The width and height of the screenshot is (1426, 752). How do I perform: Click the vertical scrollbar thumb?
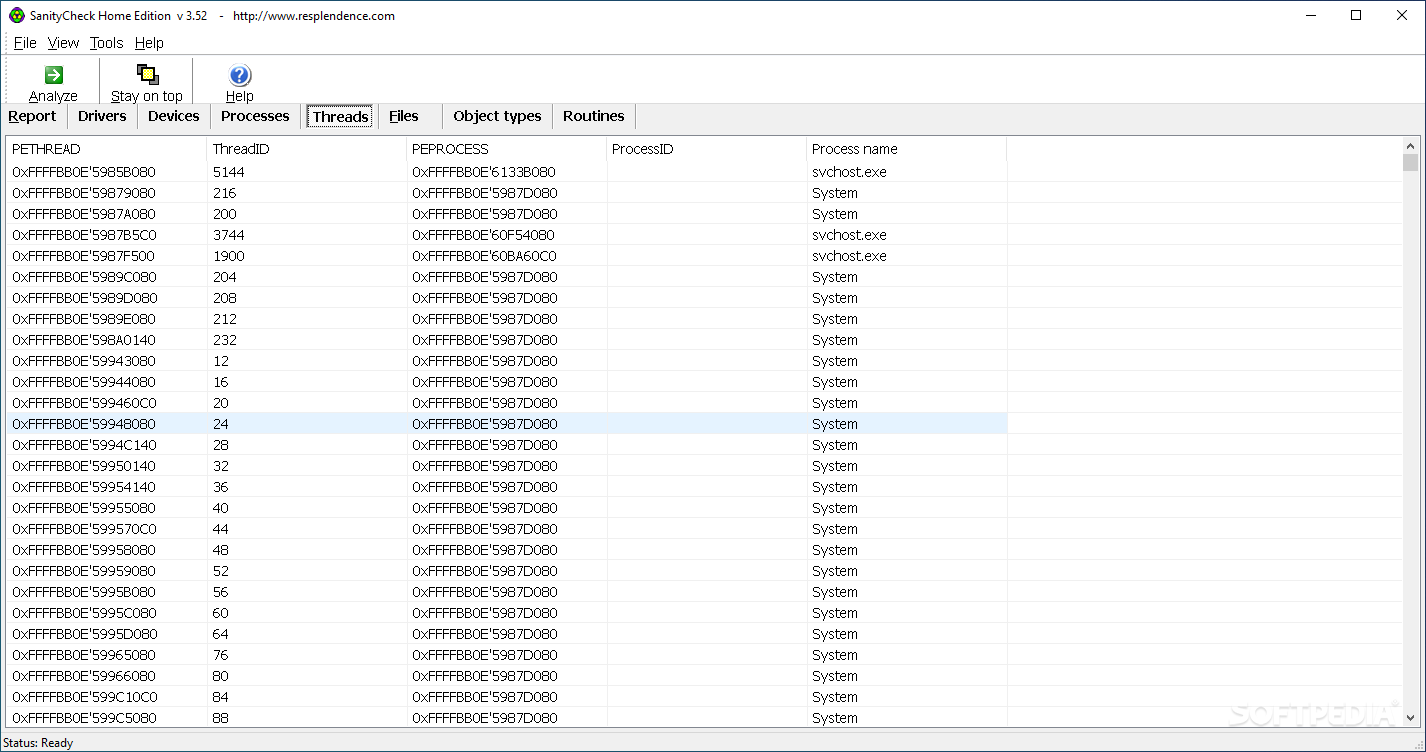(x=1410, y=163)
